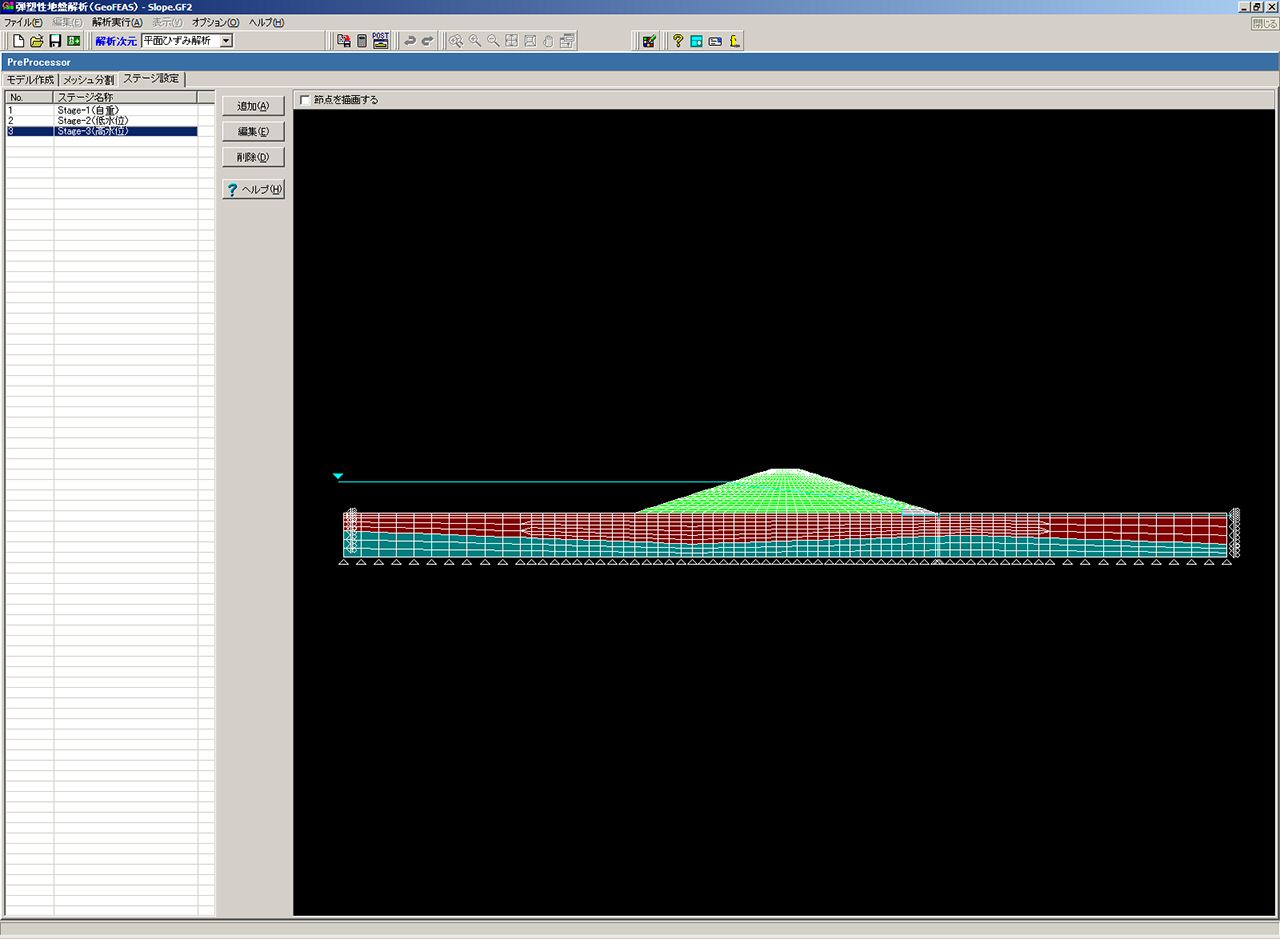Click the yellow icon at toolbar end
1280x939 pixels.
735,41
